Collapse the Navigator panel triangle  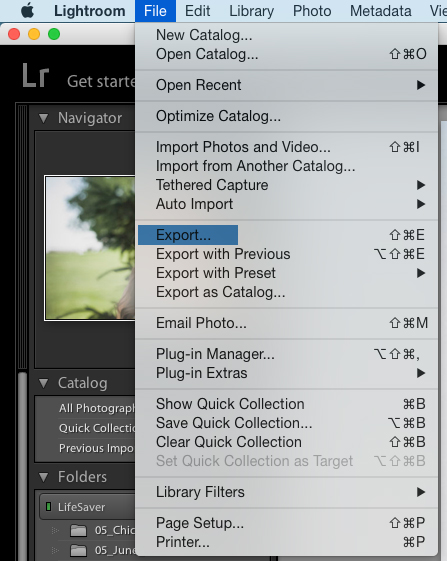click(x=44, y=118)
